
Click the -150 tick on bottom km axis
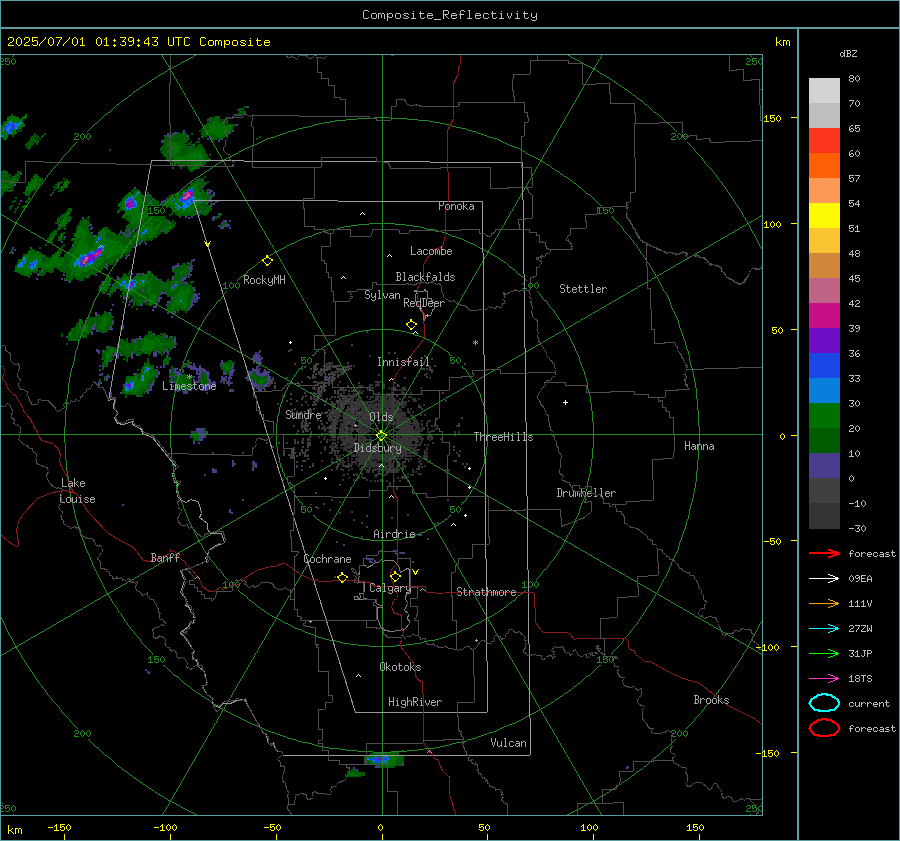pos(59,827)
